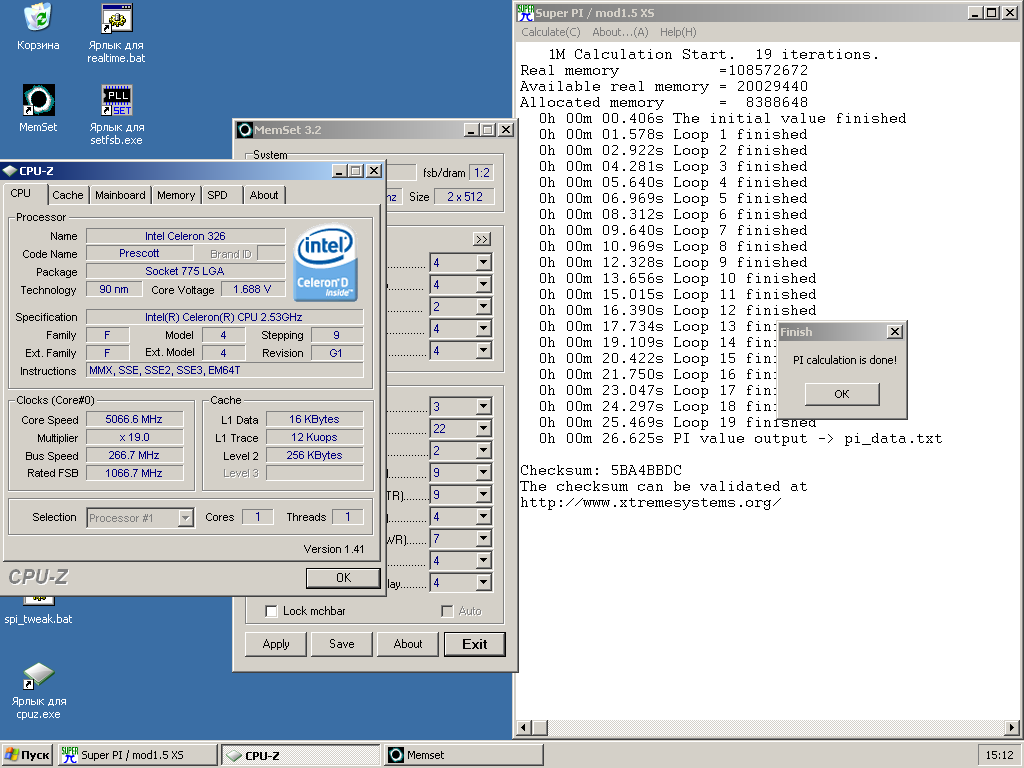Click the Super PI horizontal scrollbar left arrow
Viewport: 1024px width, 768px height.
tap(524, 728)
